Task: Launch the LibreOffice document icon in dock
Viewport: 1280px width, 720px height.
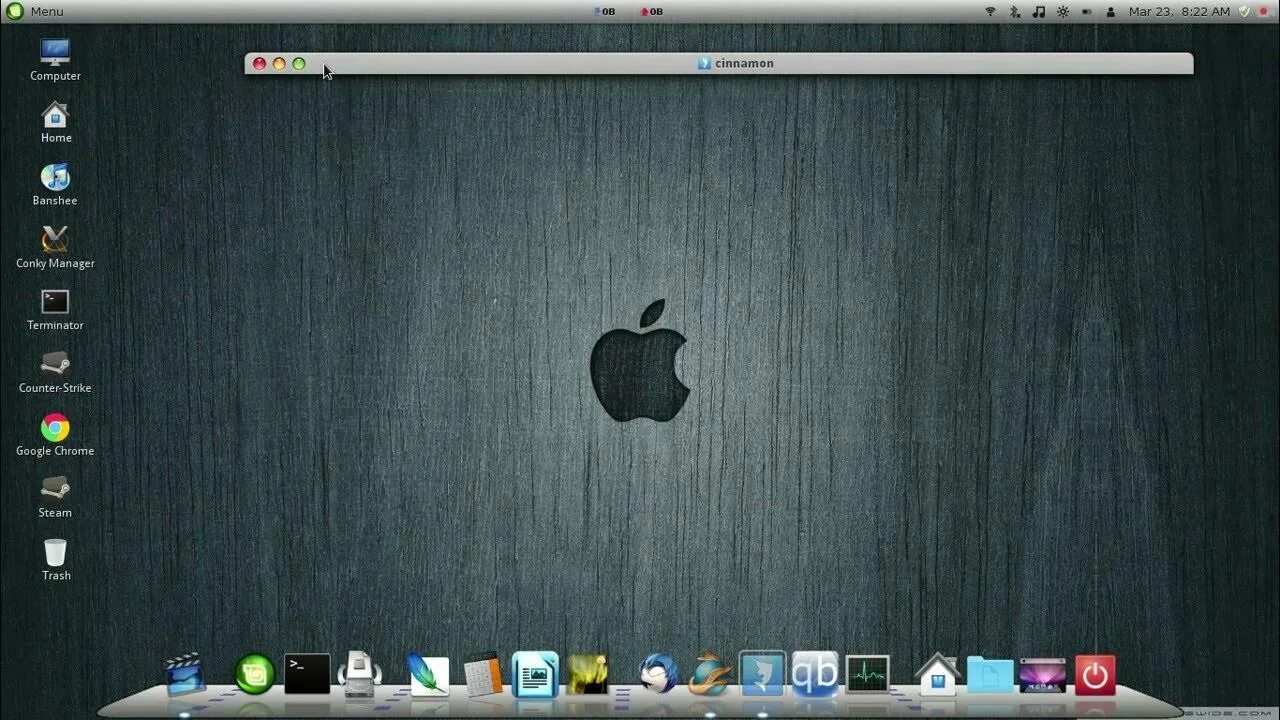Action: coord(535,674)
